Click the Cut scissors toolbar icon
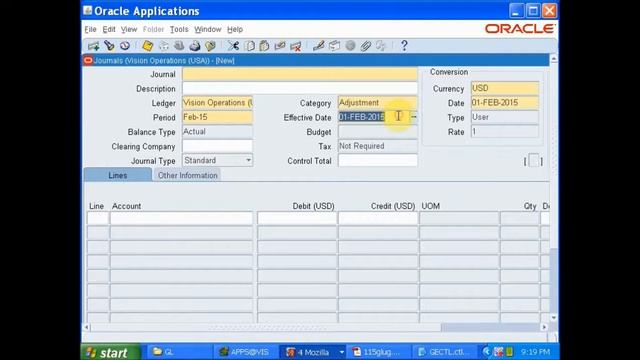Image resolution: width=640 pixels, height=360 pixels. pyautogui.click(x=233, y=46)
